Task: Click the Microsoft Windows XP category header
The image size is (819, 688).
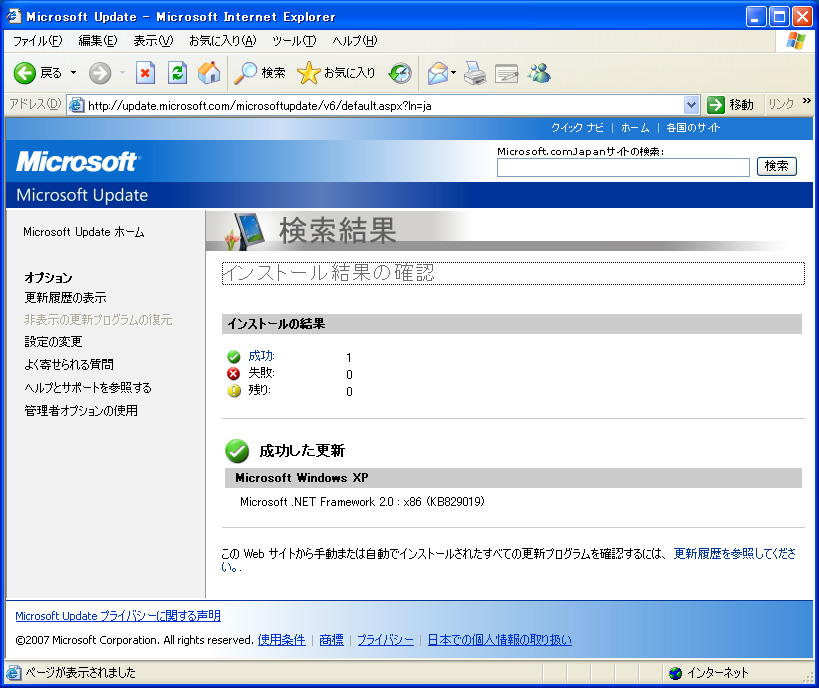Action: pos(513,478)
